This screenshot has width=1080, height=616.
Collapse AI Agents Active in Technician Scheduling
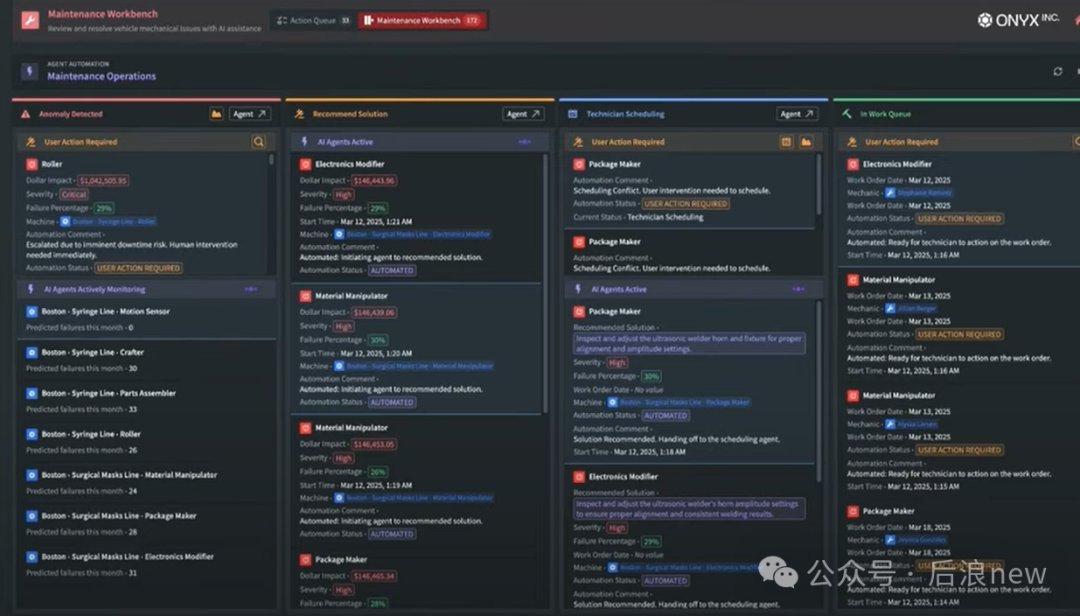798,289
